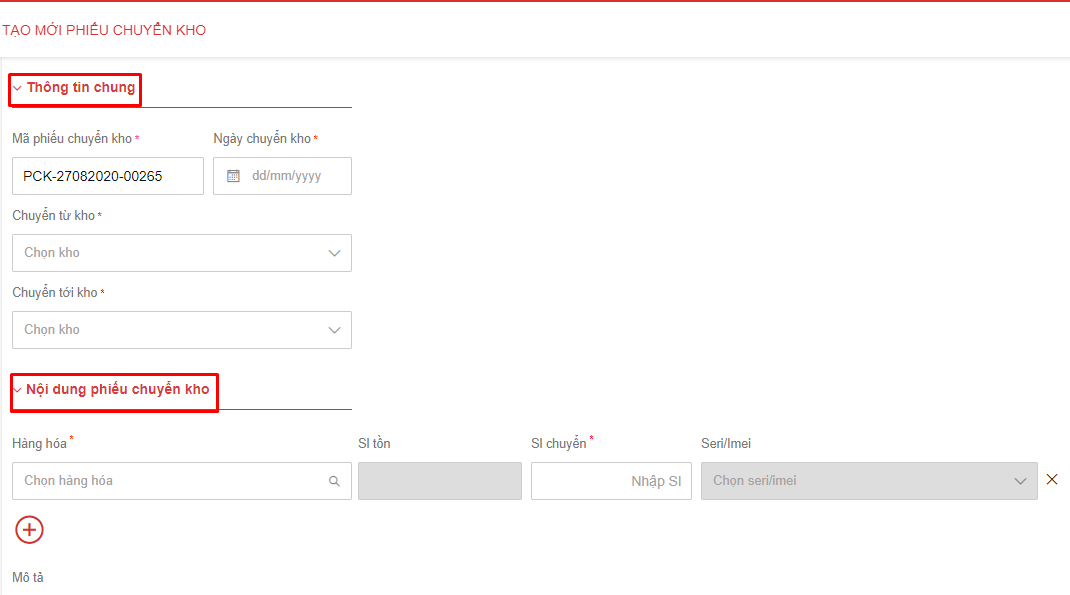The height and width of the screenshot is (595, 1070).
Task: Click the Chọn hàng hóa search field
Action: (170, 481)
